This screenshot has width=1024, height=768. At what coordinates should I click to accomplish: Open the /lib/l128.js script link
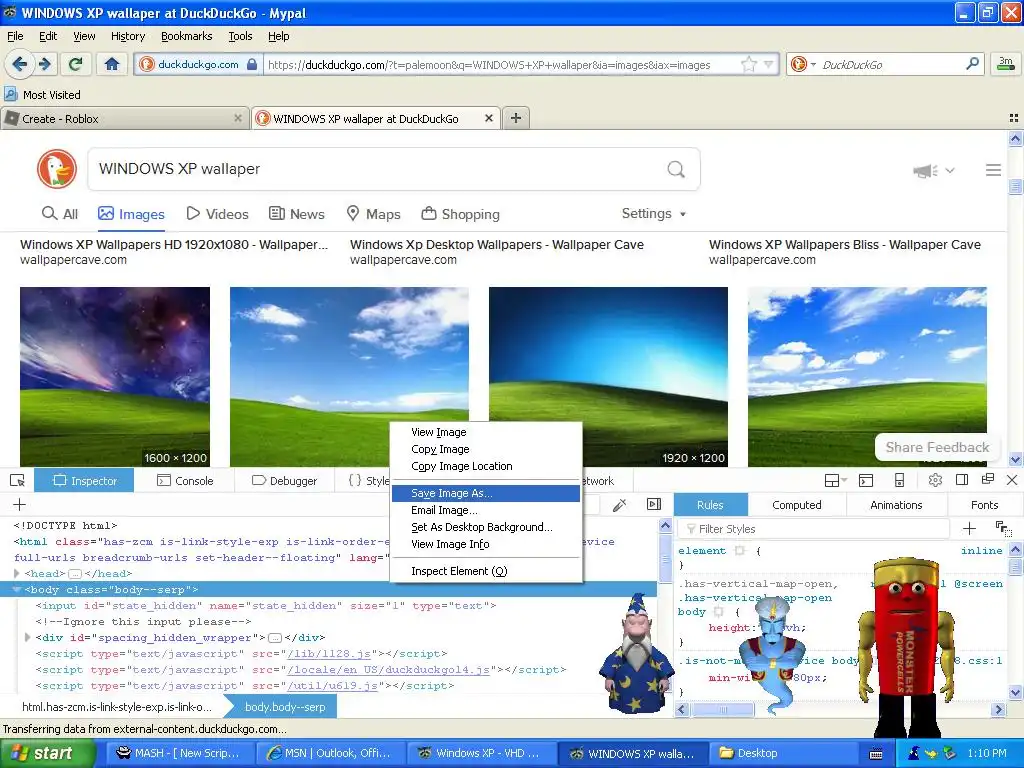329,654
